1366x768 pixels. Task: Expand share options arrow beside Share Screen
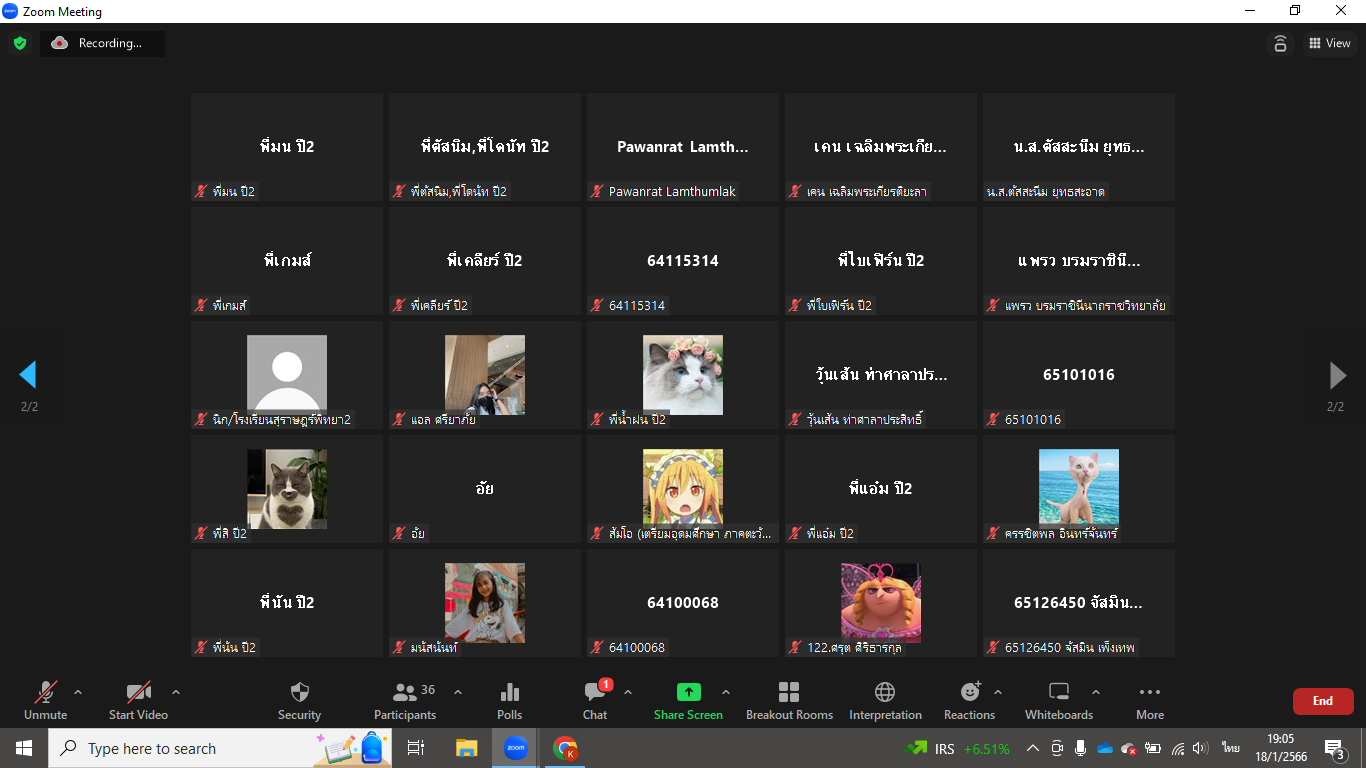726,692
